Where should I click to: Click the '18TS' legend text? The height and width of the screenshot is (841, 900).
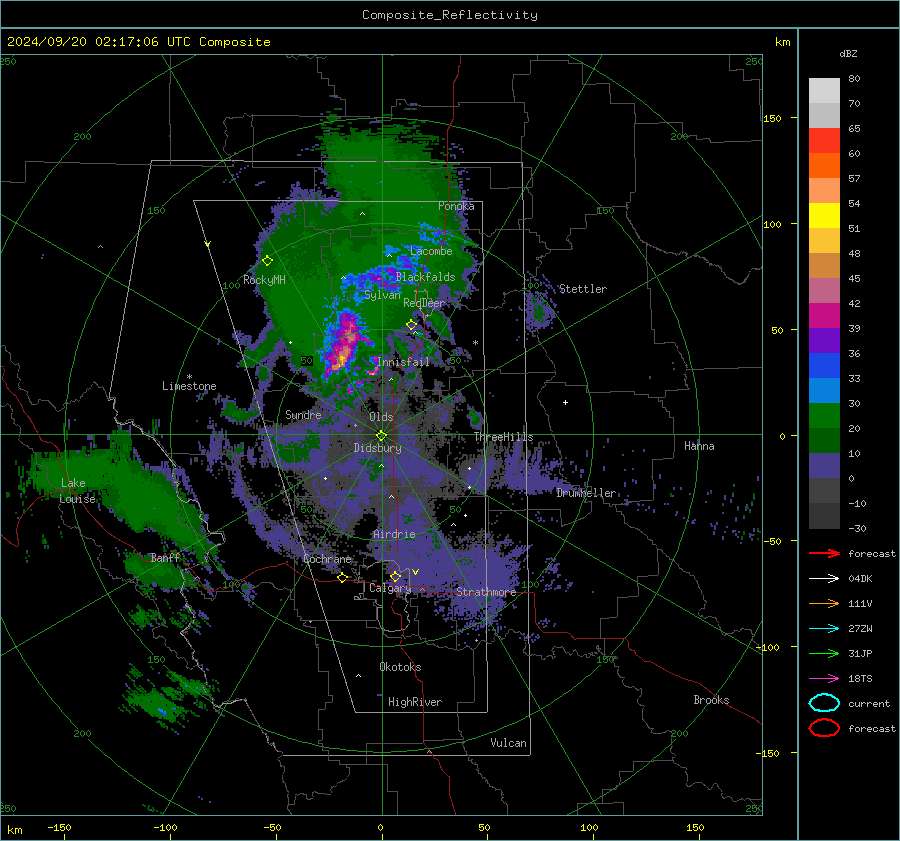coord(860,679)
